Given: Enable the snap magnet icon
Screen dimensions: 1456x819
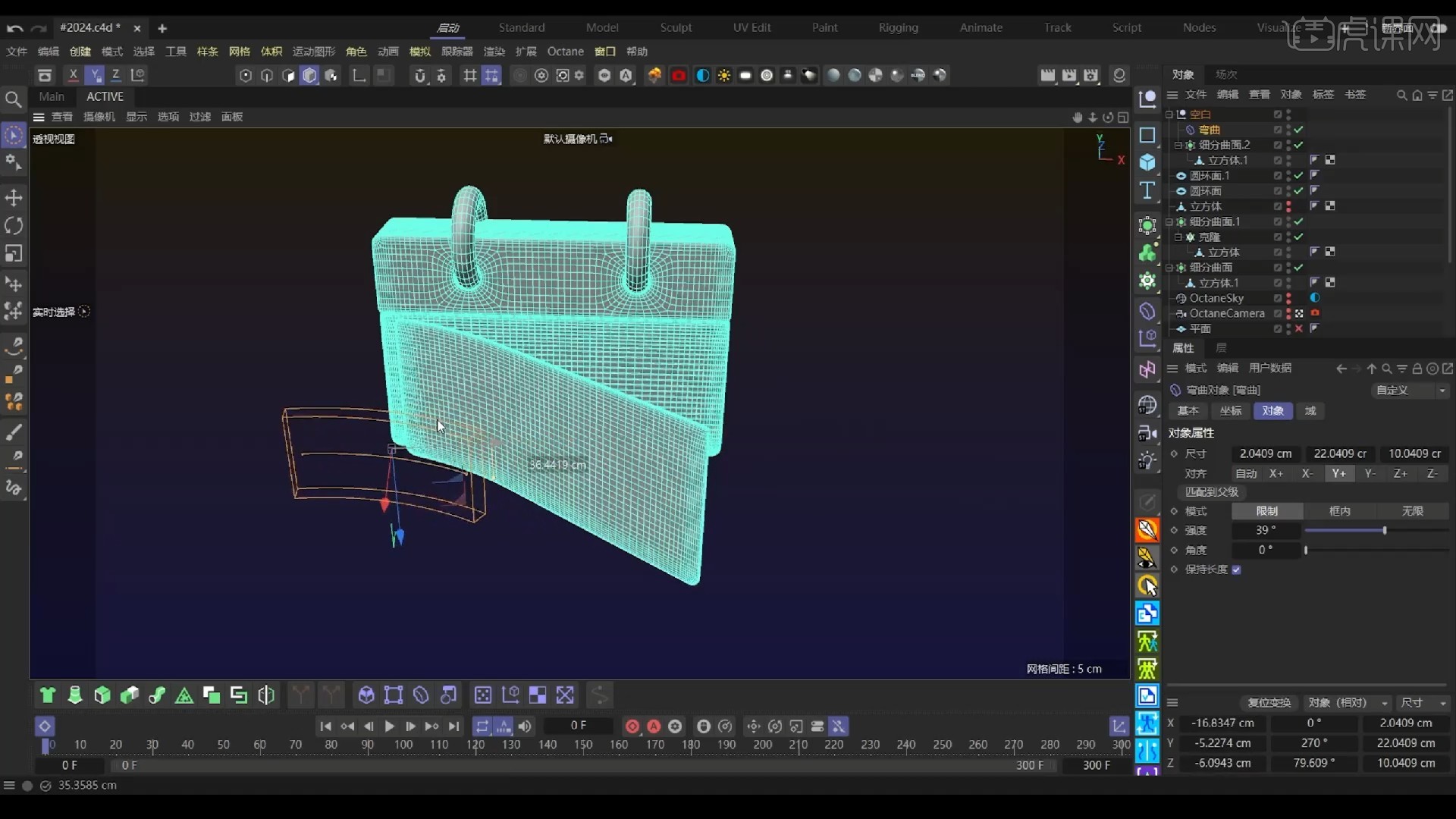Looking at the screenshot, I should point(420,76).
